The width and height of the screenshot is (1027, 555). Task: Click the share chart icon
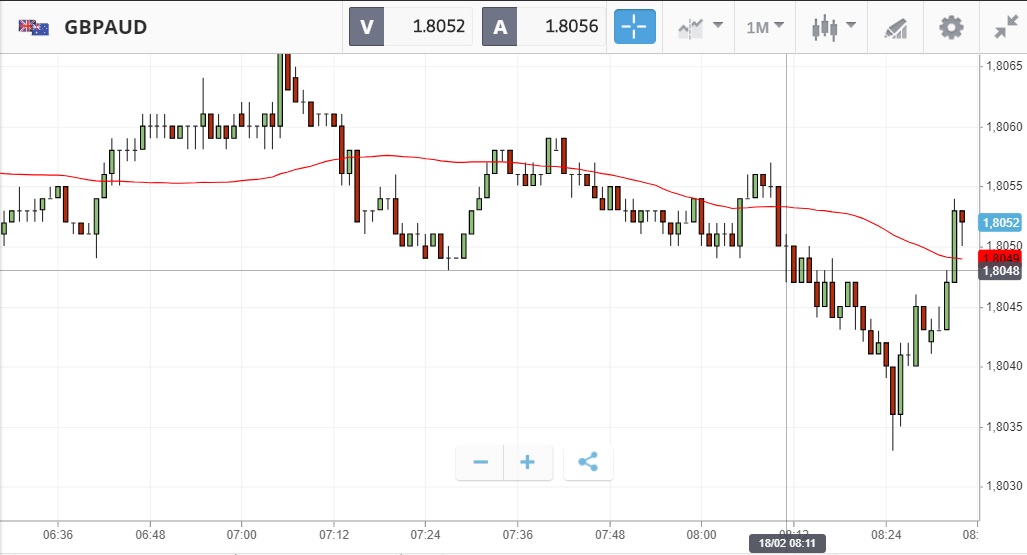[x=588, y=462]
